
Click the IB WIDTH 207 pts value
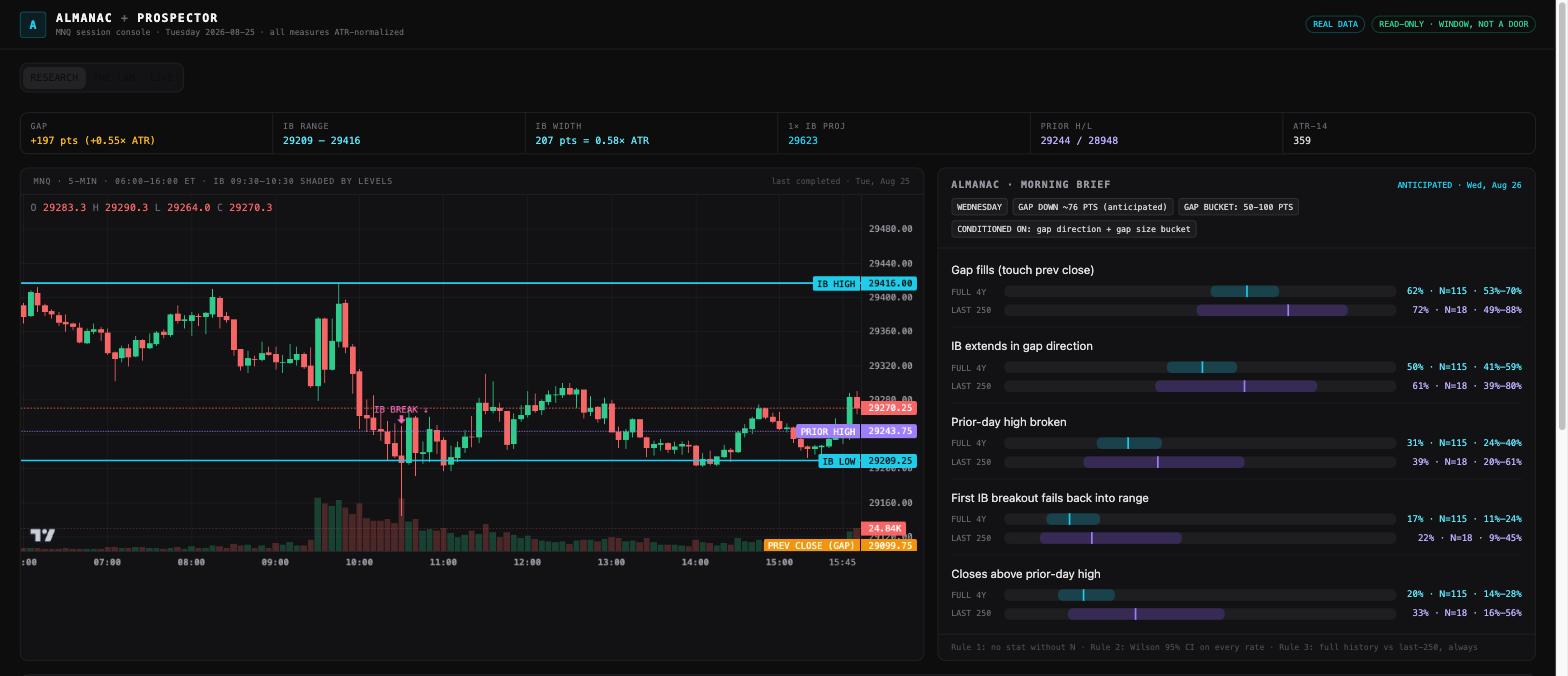[x=592, y=141]
